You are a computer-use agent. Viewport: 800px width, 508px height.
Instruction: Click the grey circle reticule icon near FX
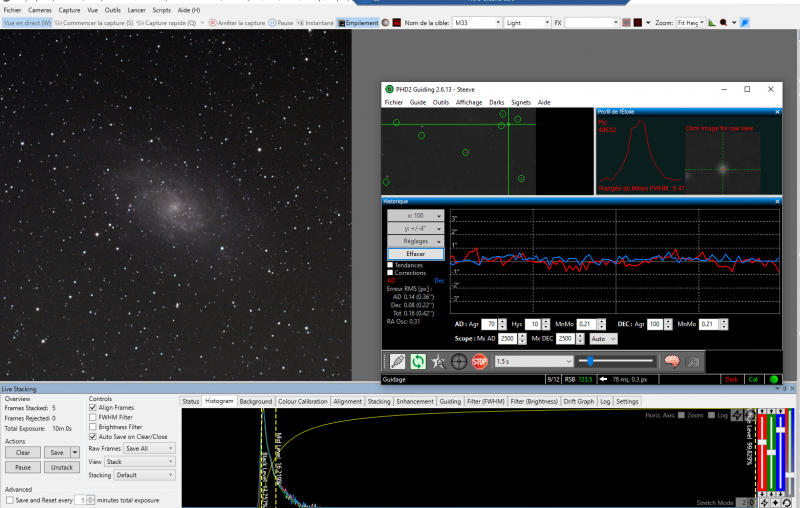(627, 22)
